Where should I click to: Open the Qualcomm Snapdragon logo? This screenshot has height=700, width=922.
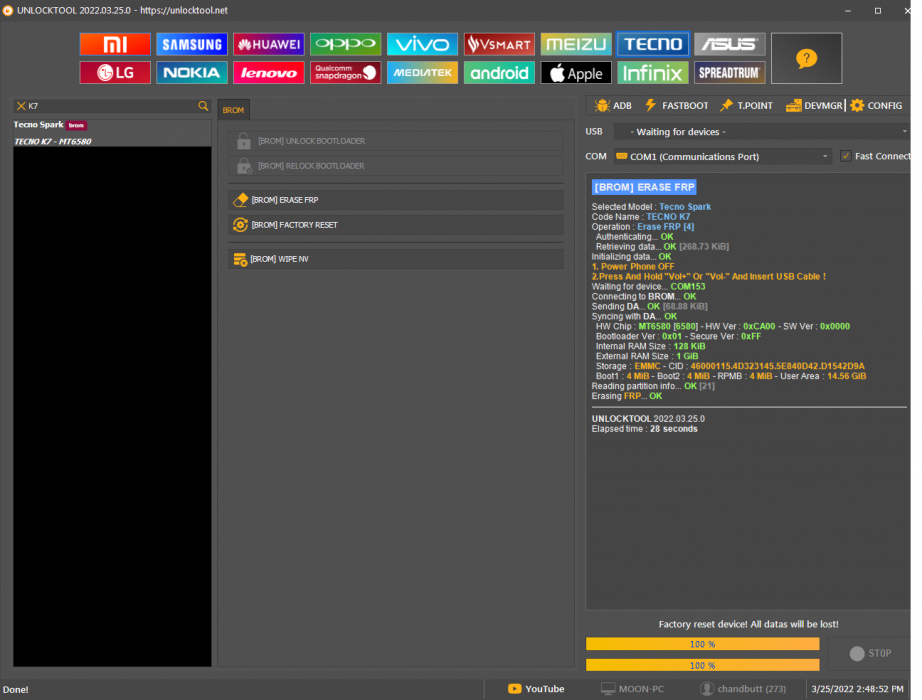[345, 72]
